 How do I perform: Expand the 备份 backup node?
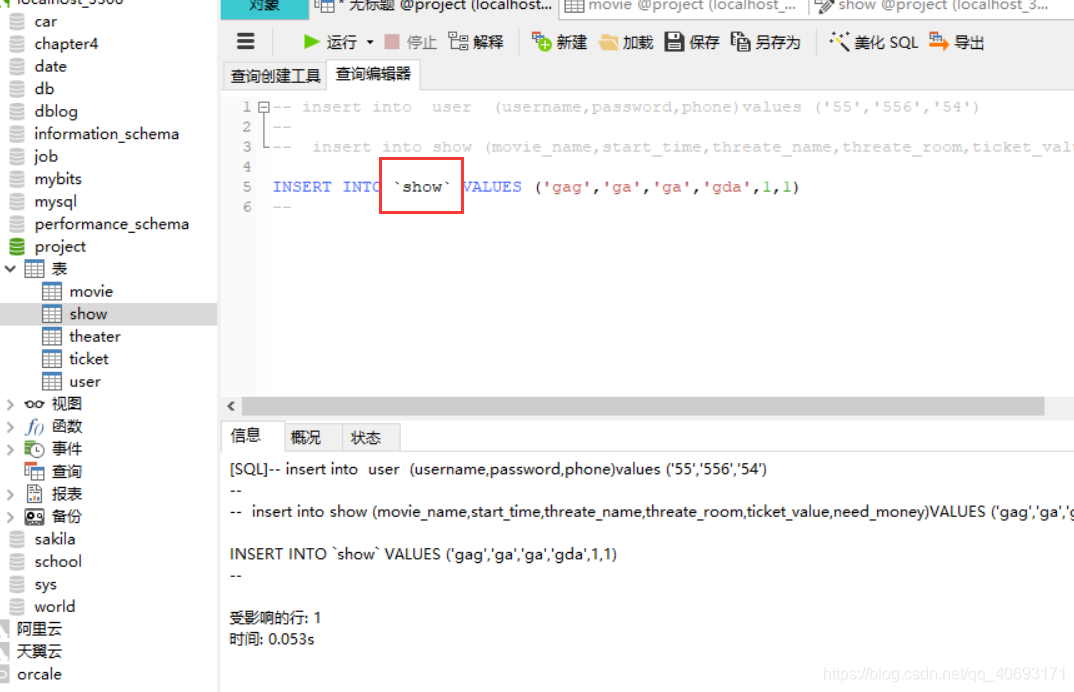coord(10,517)
